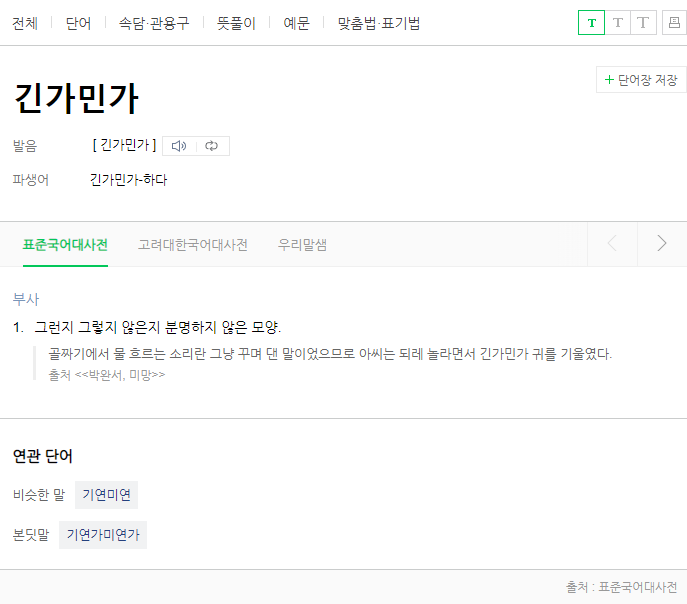The width and height of the screenshot is (687, 604).
Task: Select the 예문 tab
Action: pyautogui.click(x=296, y=23)
